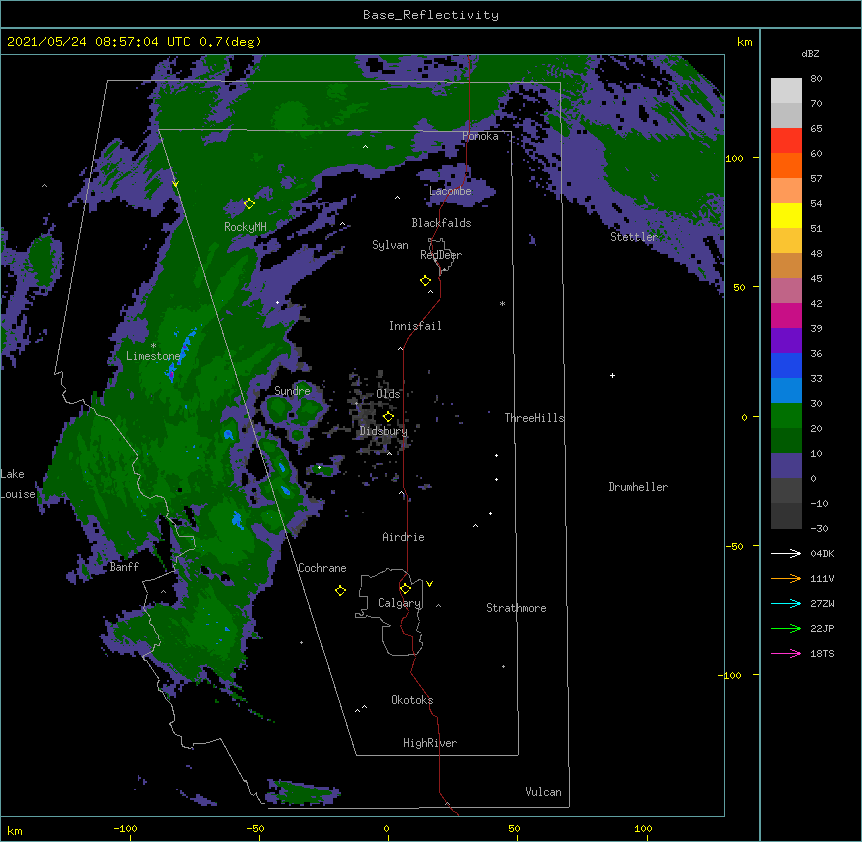Viewport: 862px width, 842px height.
Task: Pick the bright green 20-30 dBZ swatch
Action: (786, 416)
